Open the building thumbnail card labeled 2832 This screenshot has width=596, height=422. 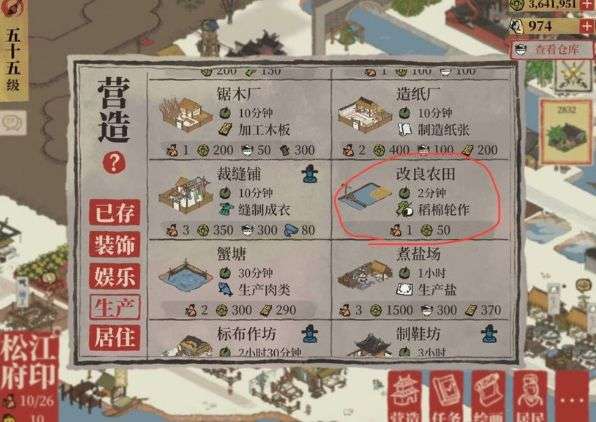(x=566, y=132)
